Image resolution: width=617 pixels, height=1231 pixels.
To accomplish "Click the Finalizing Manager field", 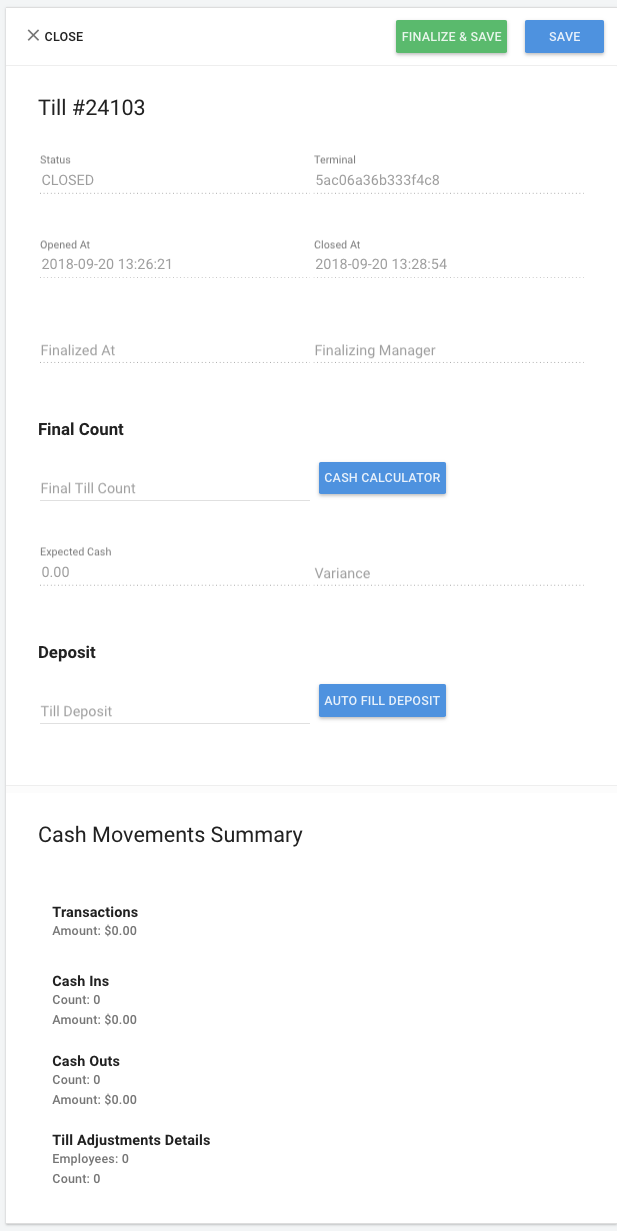I will [x=448, y=350].
